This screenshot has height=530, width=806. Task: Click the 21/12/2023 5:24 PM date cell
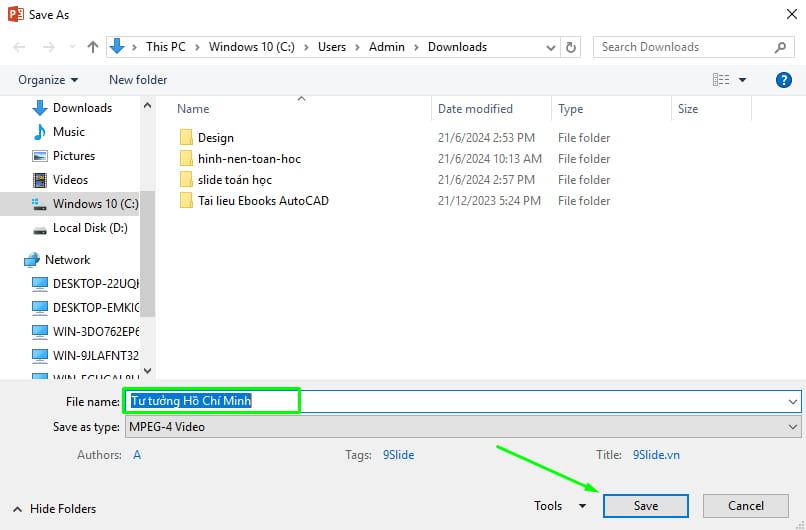[489, 200]
